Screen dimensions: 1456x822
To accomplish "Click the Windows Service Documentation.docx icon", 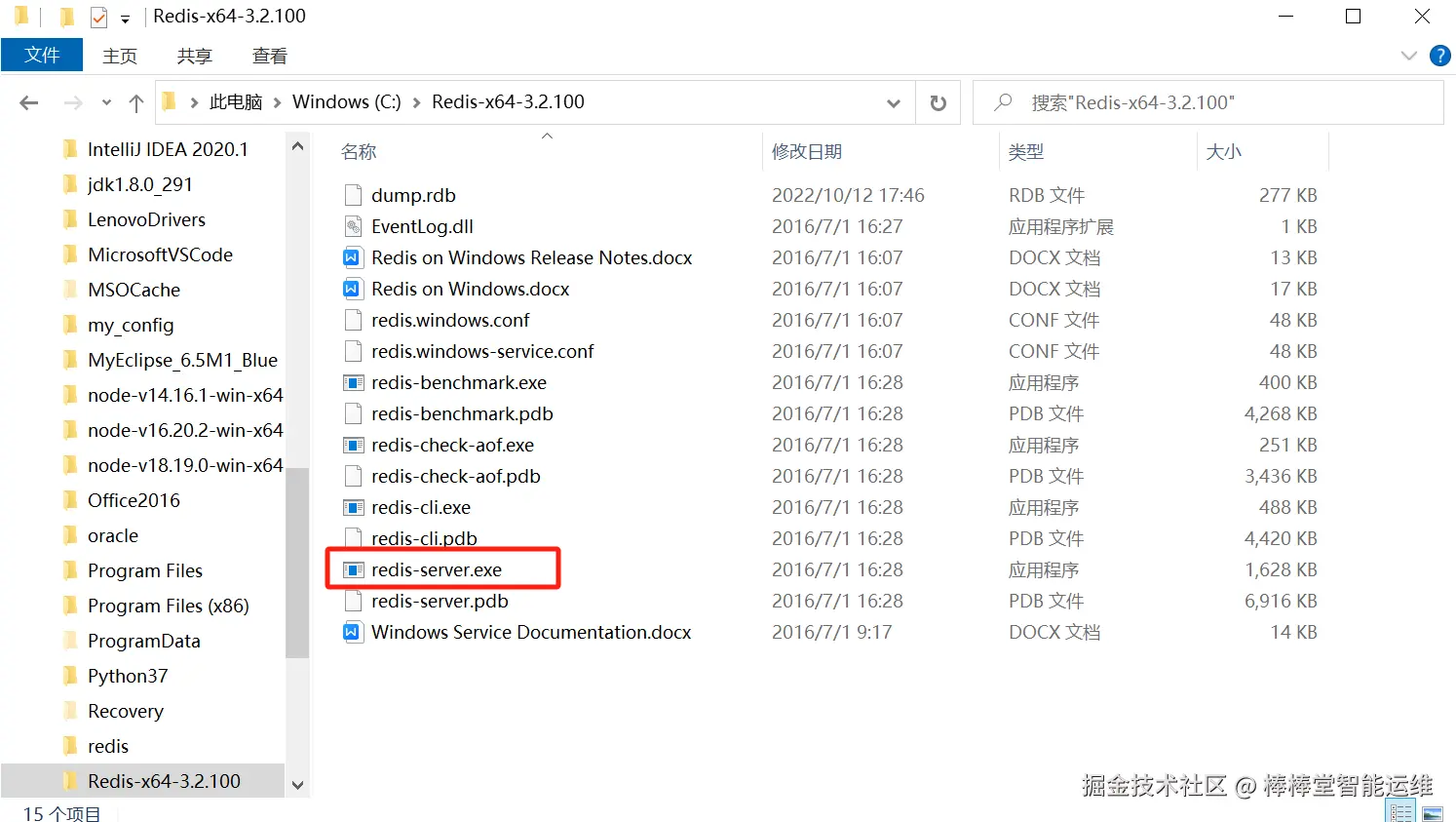I will (352, 632).
